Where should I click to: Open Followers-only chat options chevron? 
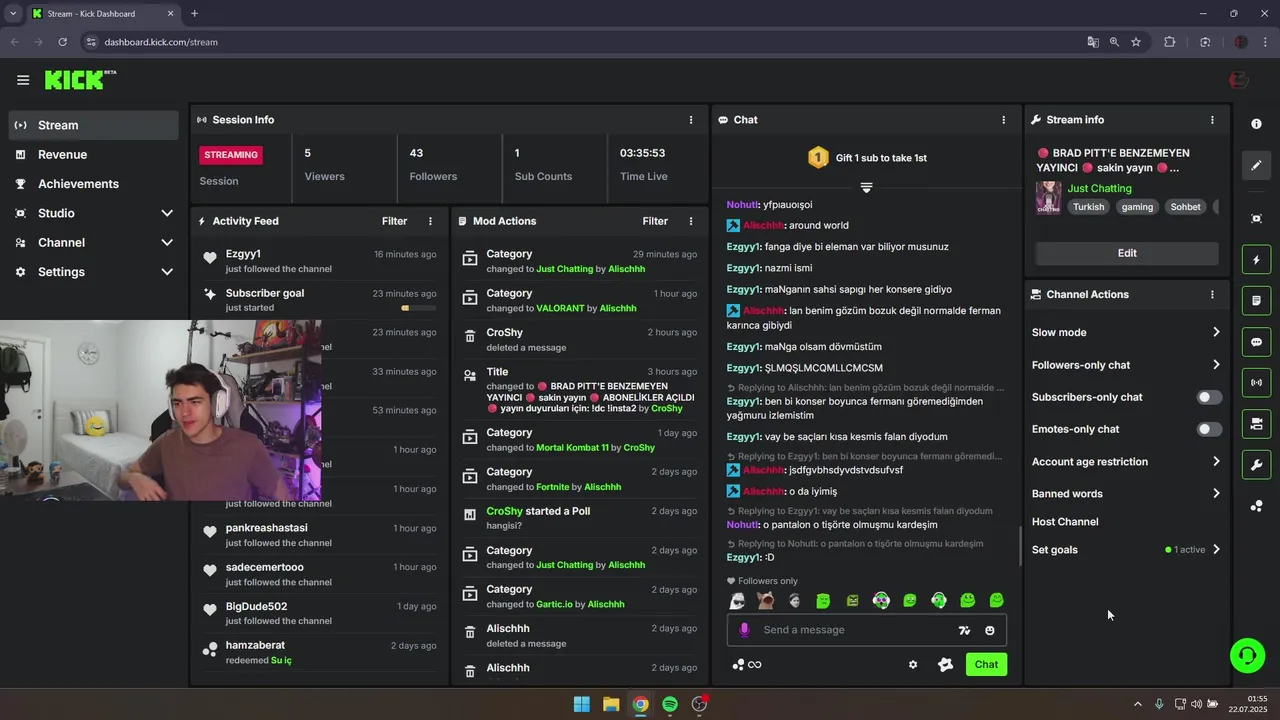coord(1216,365)
